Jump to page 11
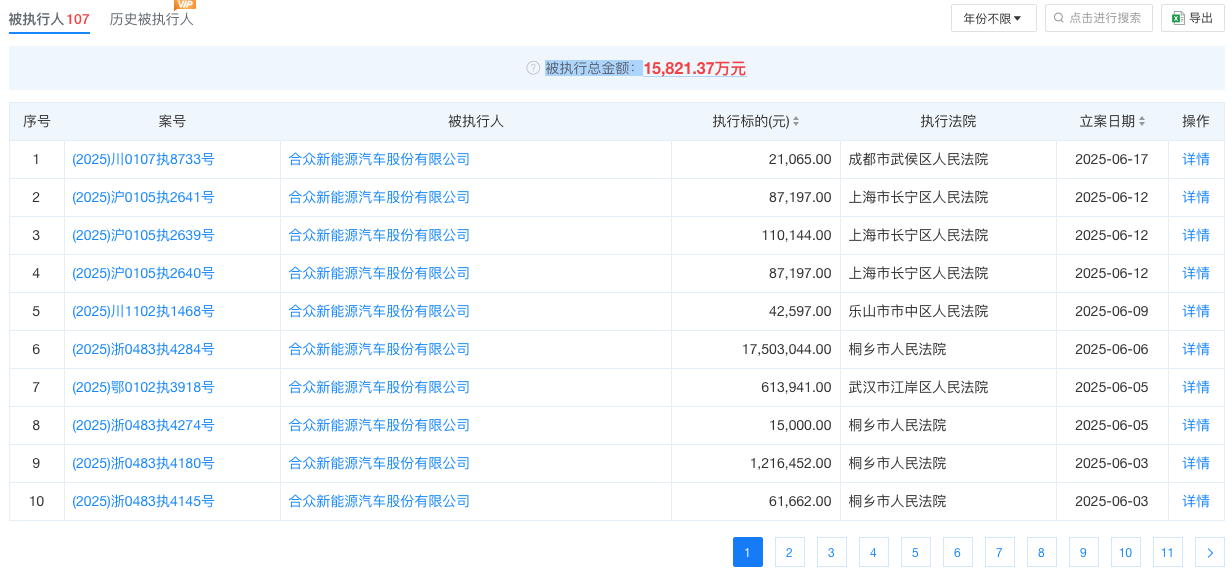Viewport: 1232px width, 574px height. pyautogui.click(x=1167, y=552)
